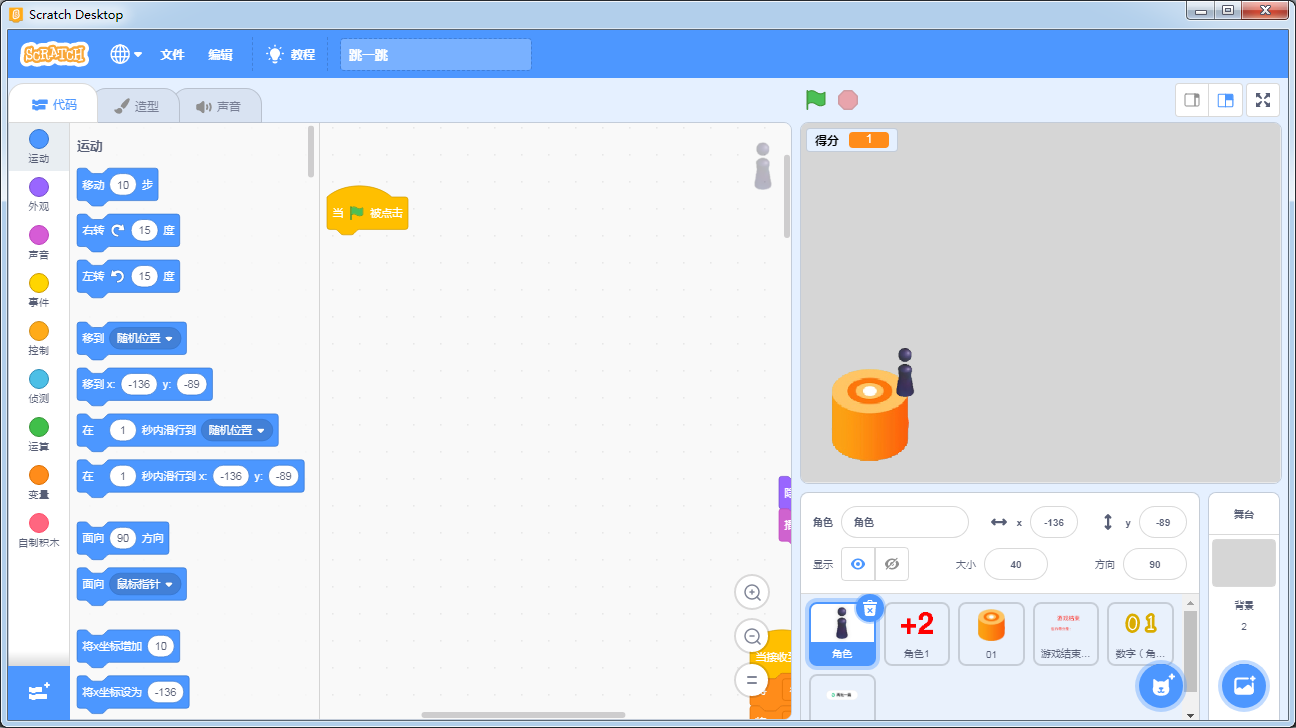The image size is (1296, 728).
Task: Delete 角色 sprite using trash icon
Action: 869,607
